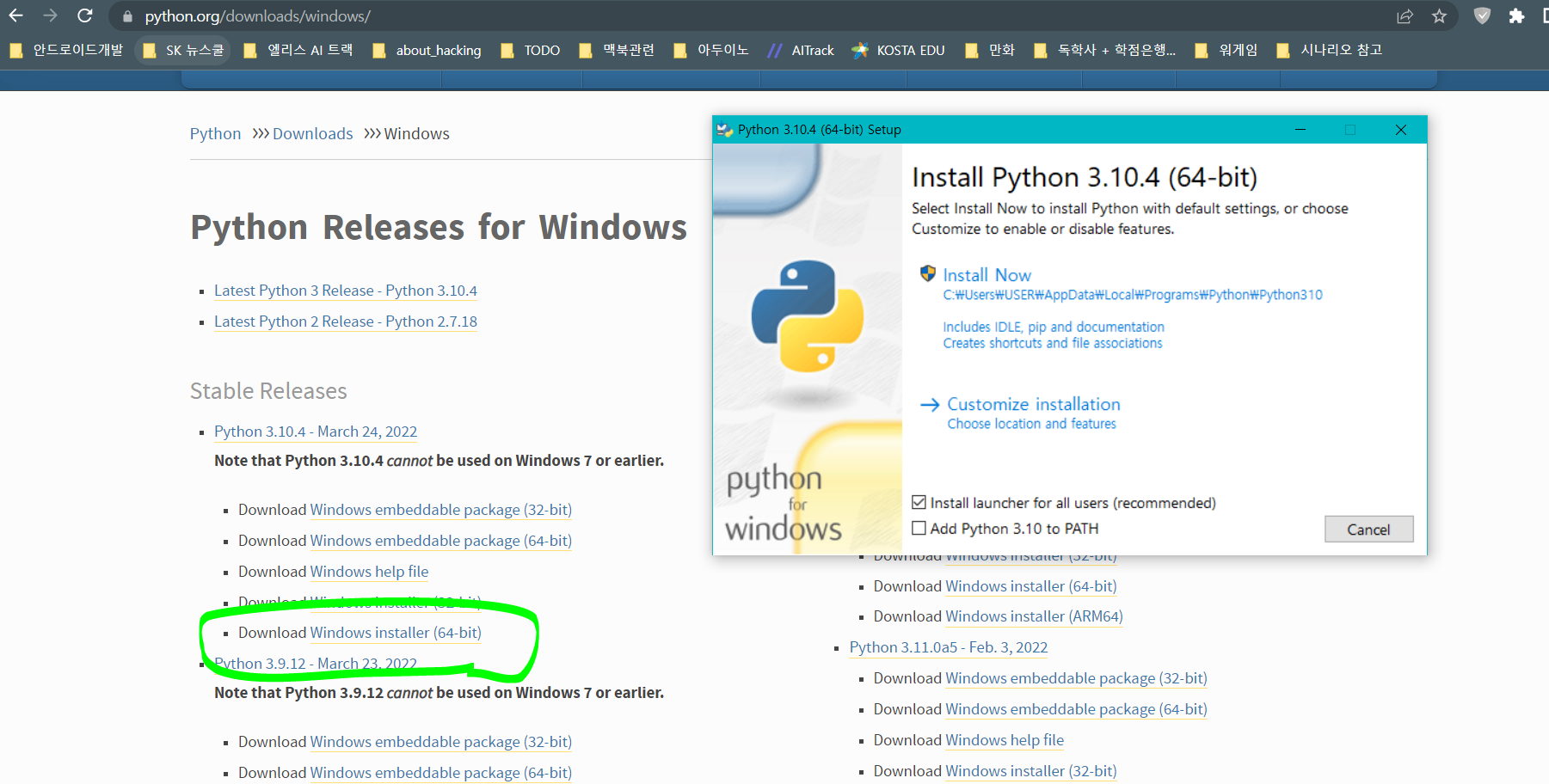
Task: Open the KOSTA EDU bookmark
Action: tap(899, 50)
